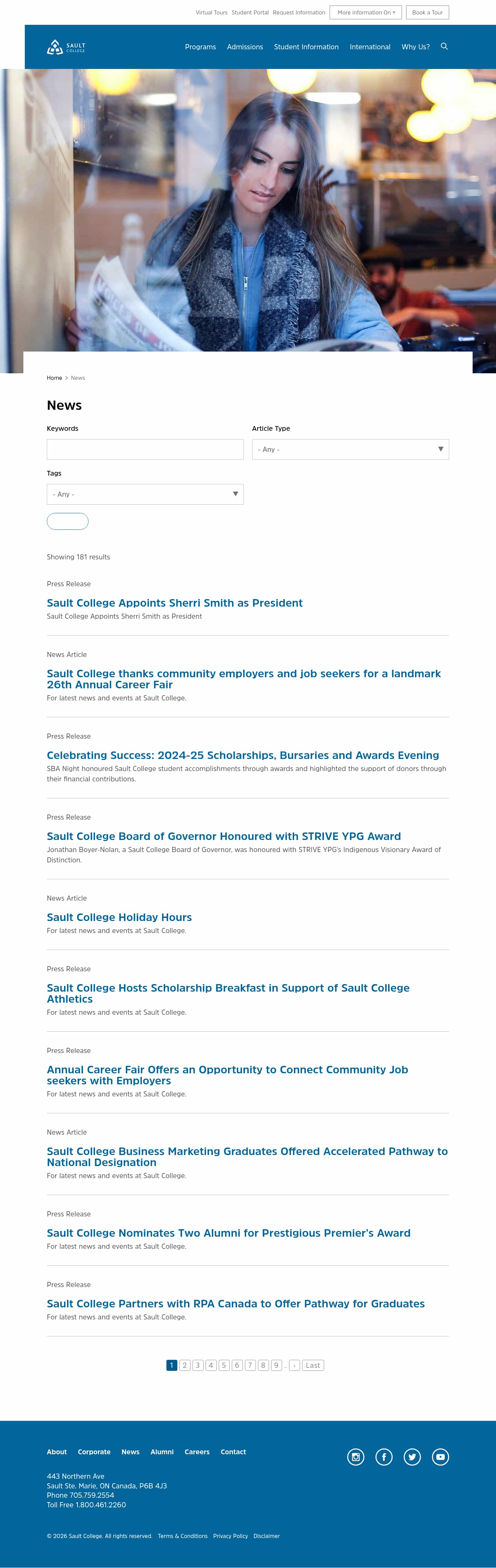496x1568 pixels.
Task: Open the YouTube icon in footer
Action: tap(441, 1457)
